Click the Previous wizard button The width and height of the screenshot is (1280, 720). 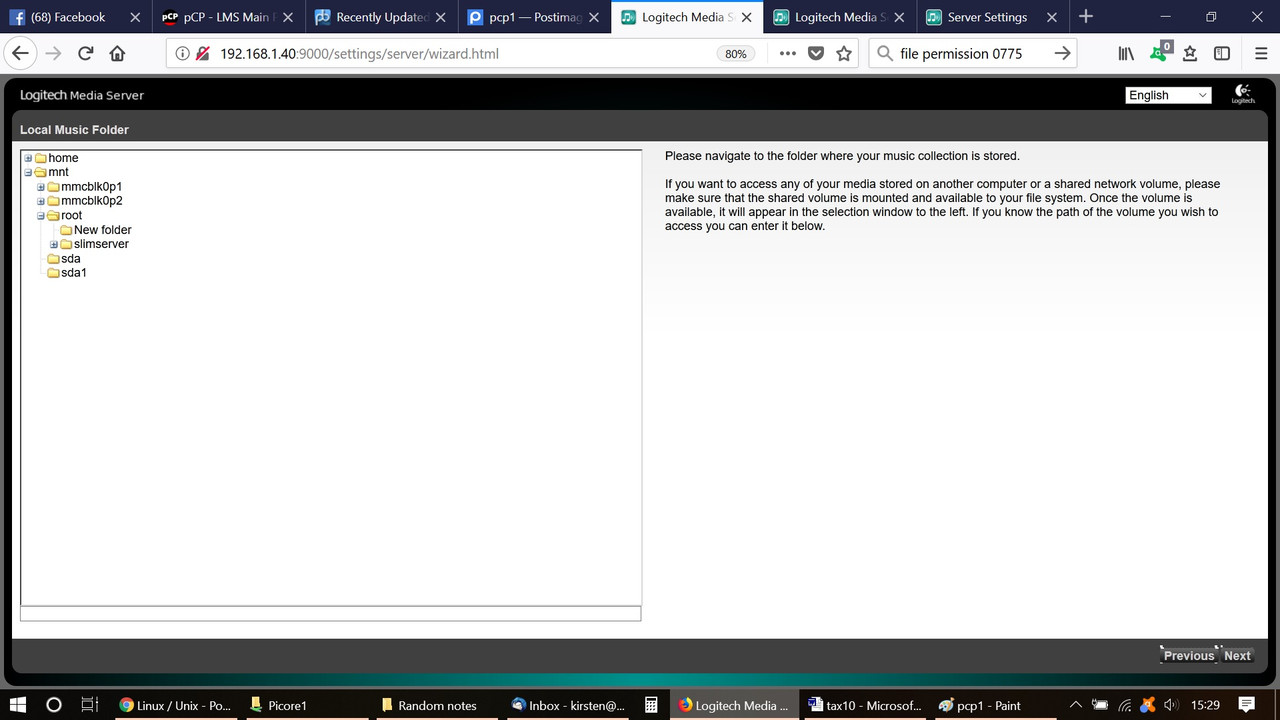click(x=1188, y=656)
